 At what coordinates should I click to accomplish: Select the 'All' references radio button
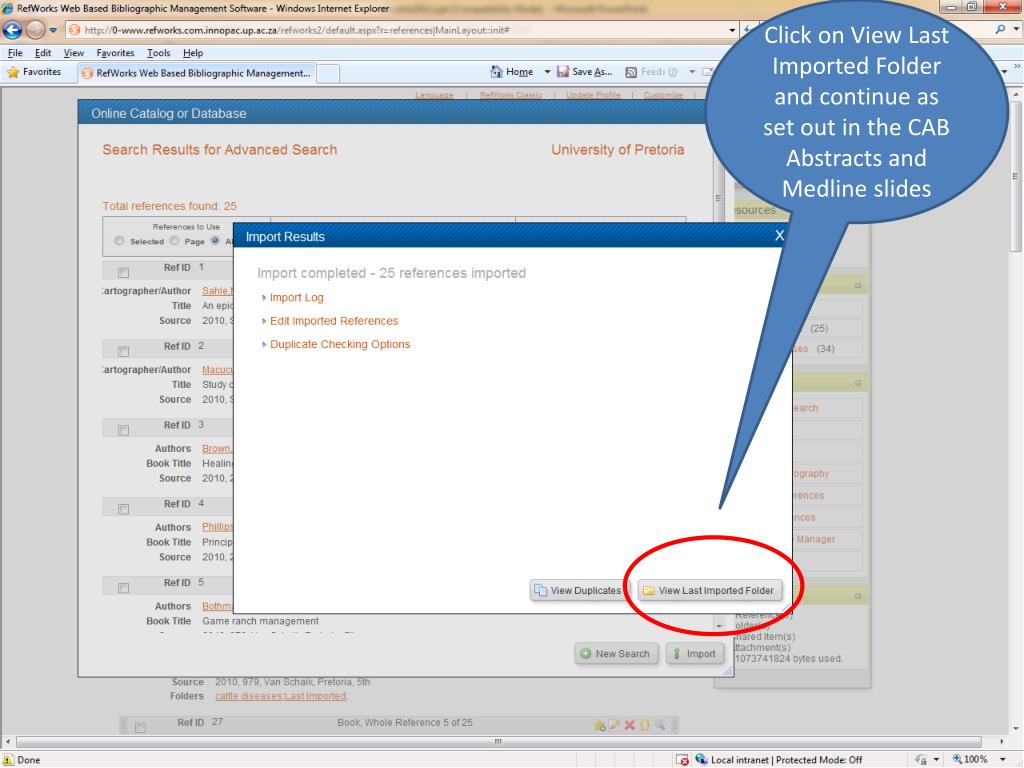click(x=215, y=241)
